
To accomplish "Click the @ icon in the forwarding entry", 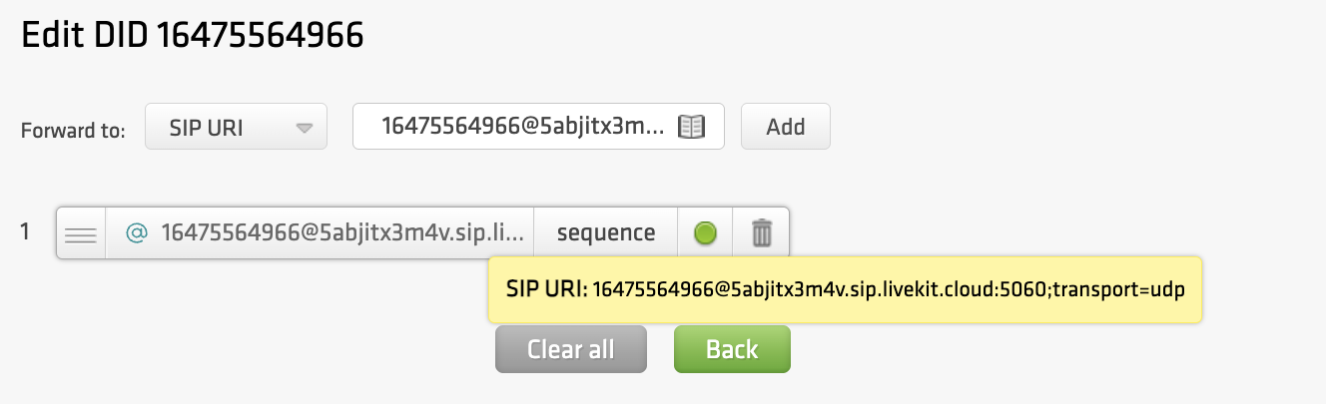I will click(x=136, y=233).
